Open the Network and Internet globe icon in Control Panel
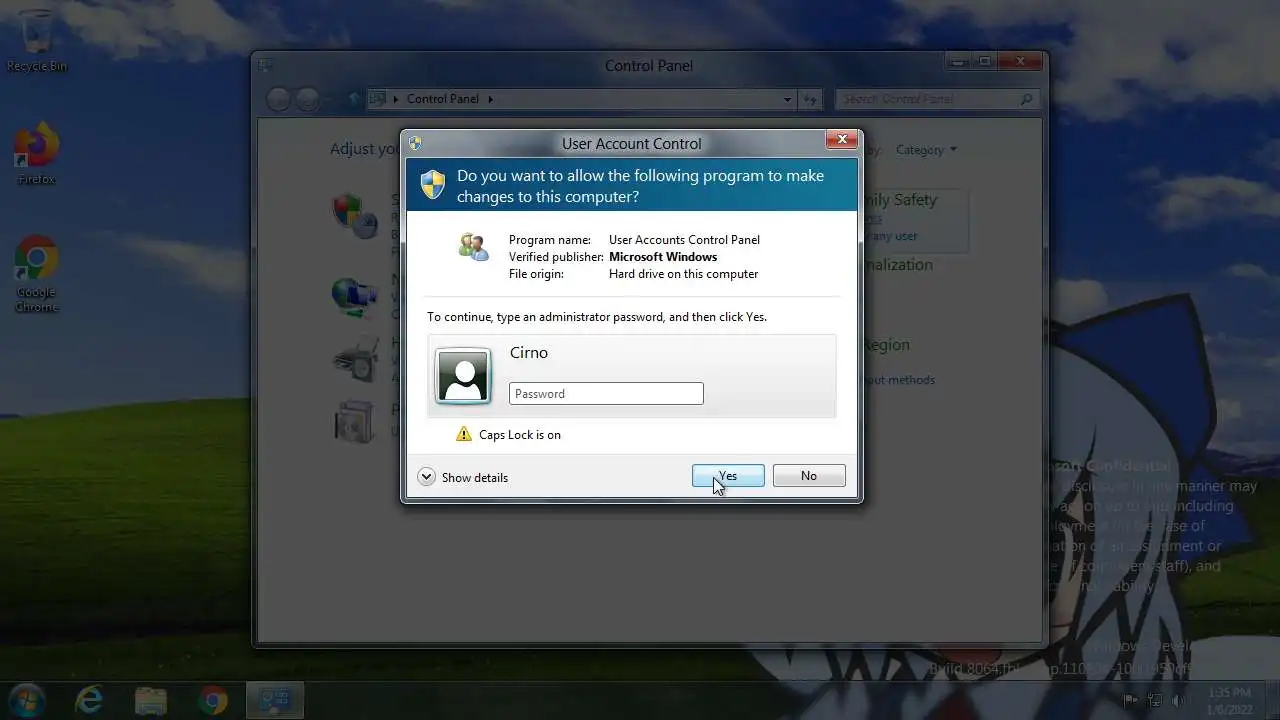Viewport: 1280px width, 720px height. coord(355,296)
